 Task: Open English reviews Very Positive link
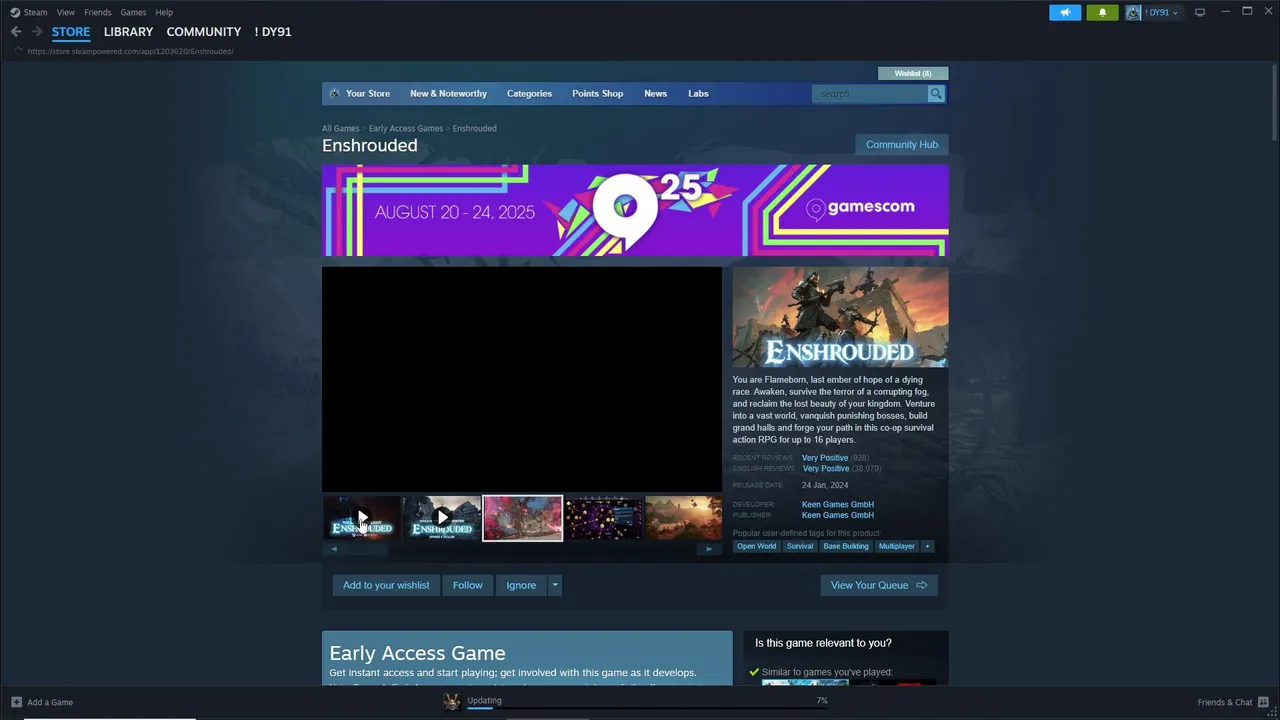coord(825,469)
